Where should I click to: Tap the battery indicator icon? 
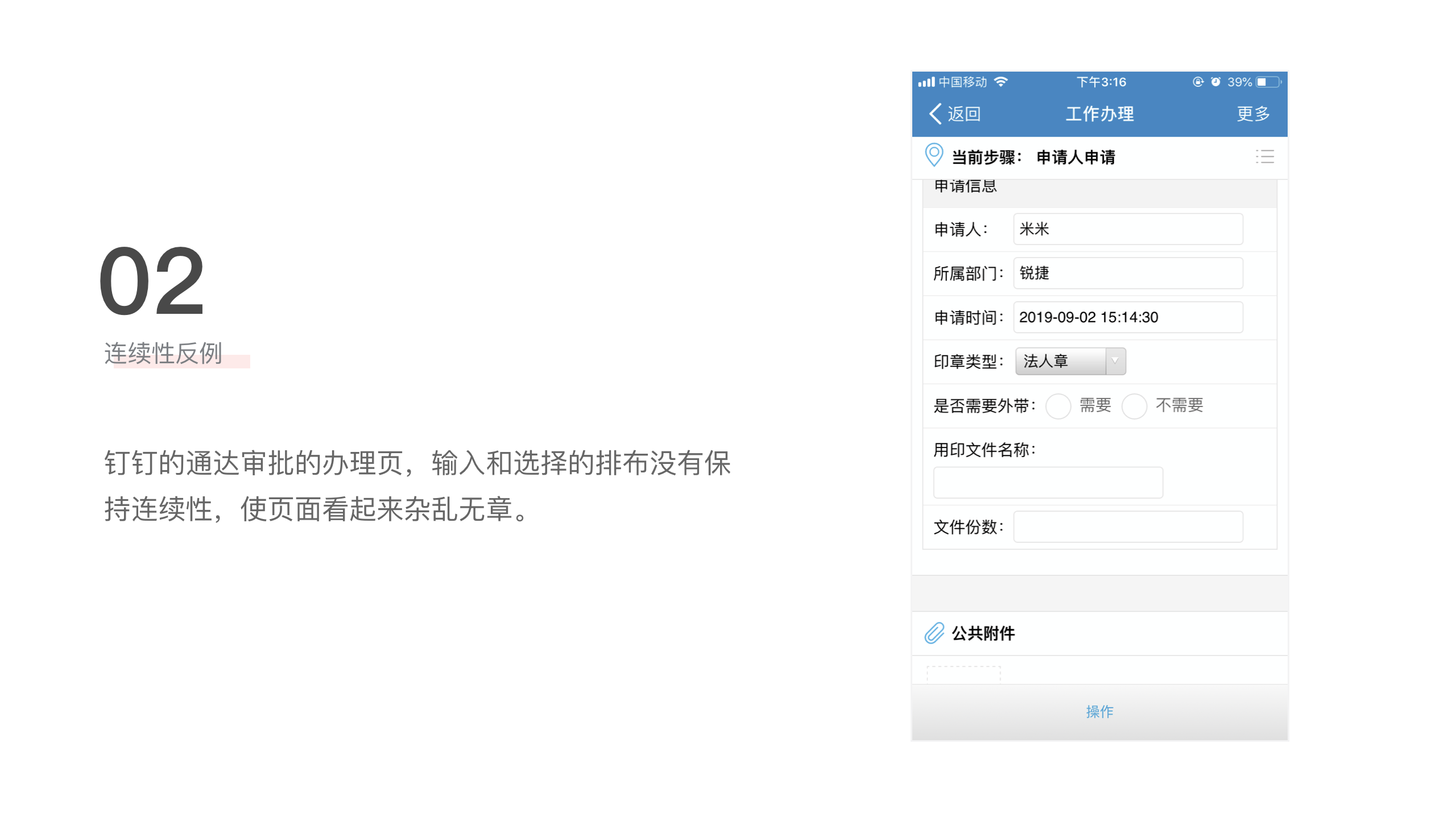tap(1268, 82)
